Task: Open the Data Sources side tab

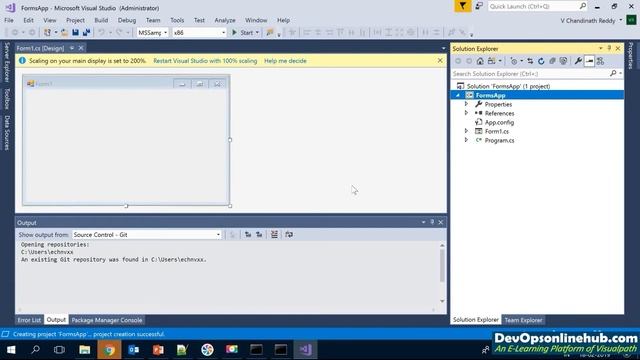Action: tap(7, 133)
